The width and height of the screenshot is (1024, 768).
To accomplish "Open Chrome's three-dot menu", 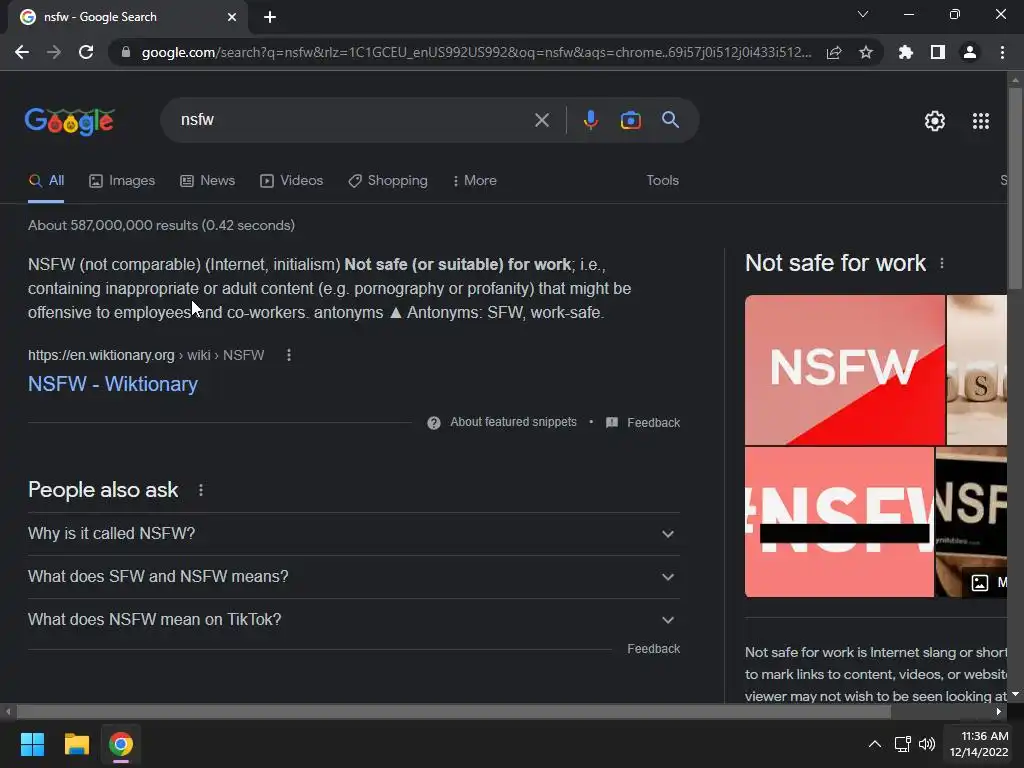I will coord(1002,52).
